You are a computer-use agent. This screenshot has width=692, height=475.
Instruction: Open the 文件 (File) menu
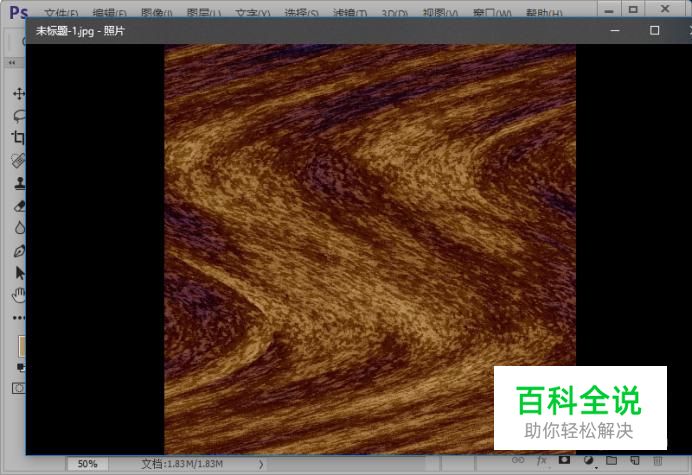(61, 13)
